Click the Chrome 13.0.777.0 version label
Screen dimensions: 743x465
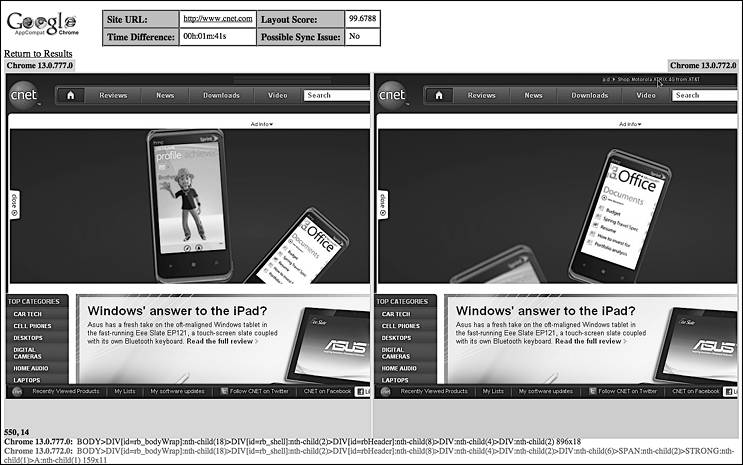40,65
